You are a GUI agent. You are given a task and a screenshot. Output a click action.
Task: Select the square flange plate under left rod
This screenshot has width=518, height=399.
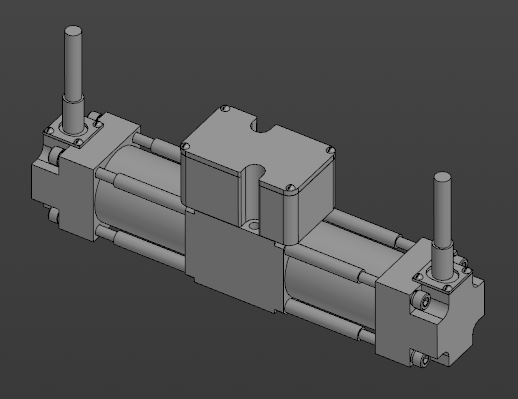(x=73, y=132)
